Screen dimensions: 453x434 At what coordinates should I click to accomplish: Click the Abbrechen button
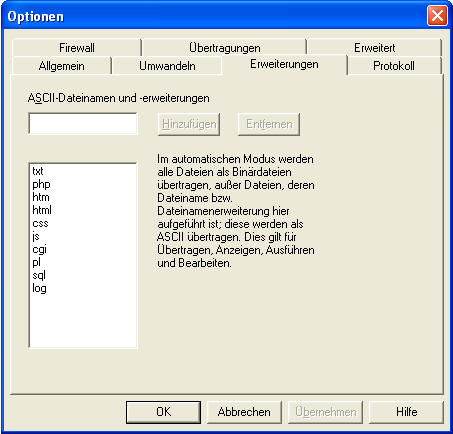click(244, 412)
